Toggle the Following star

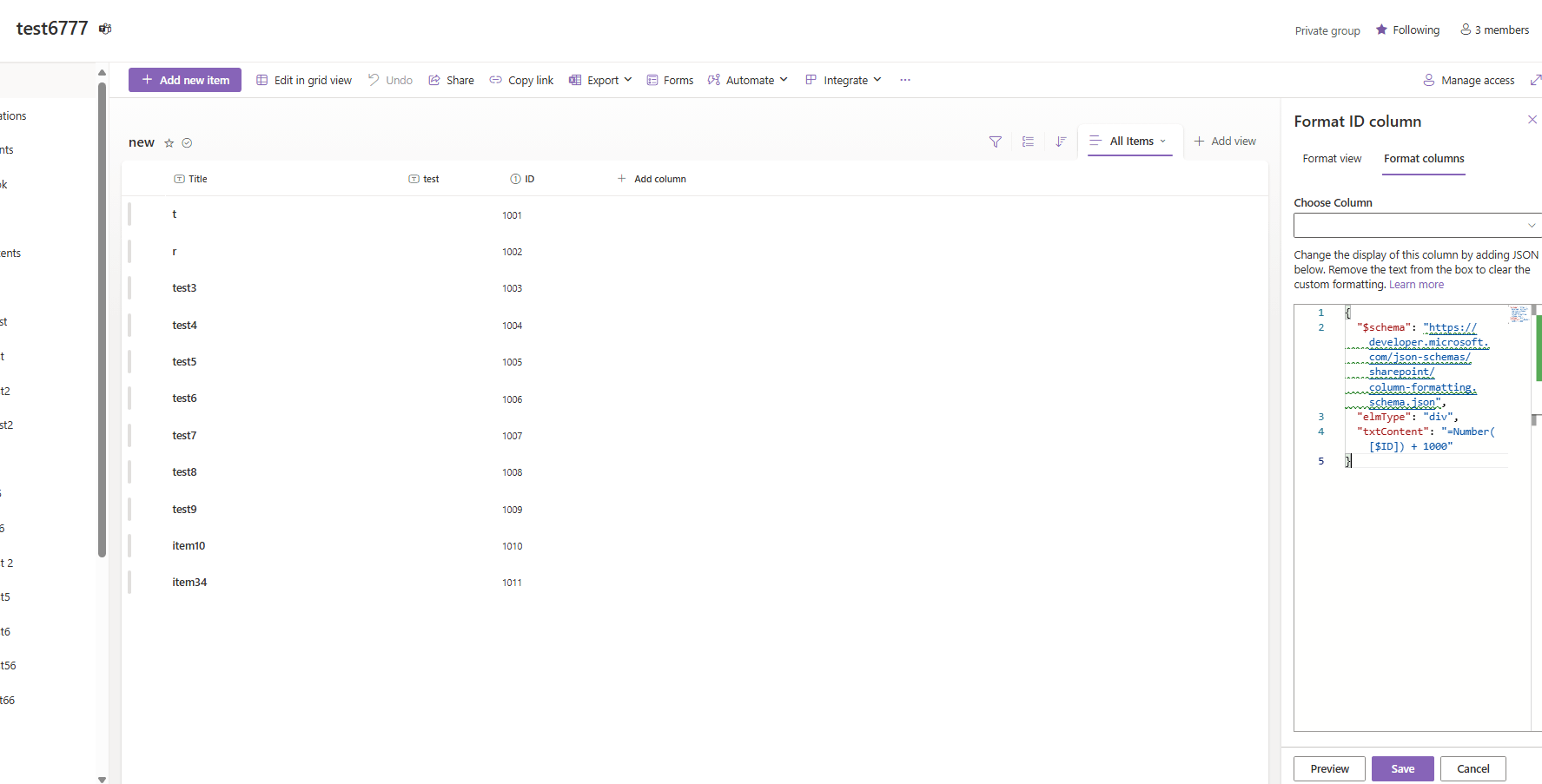(1381, 30)
